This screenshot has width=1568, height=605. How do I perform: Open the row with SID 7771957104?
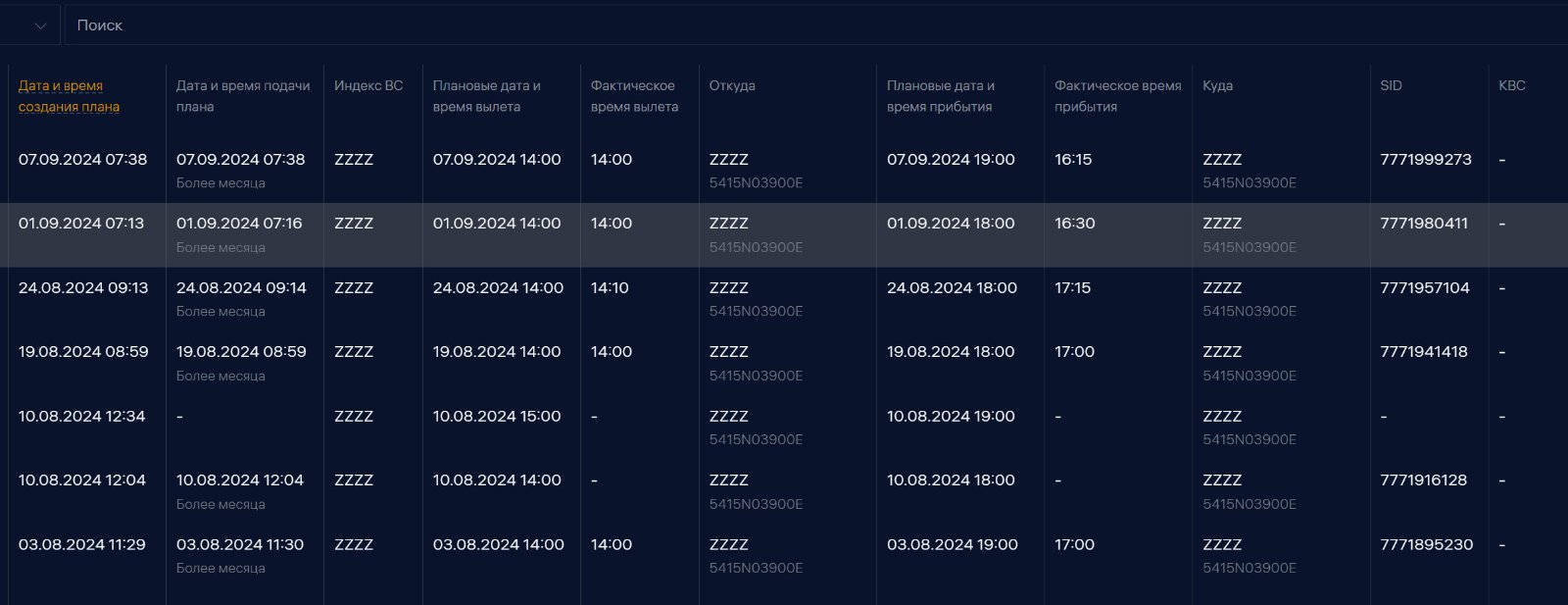(784, 299)
